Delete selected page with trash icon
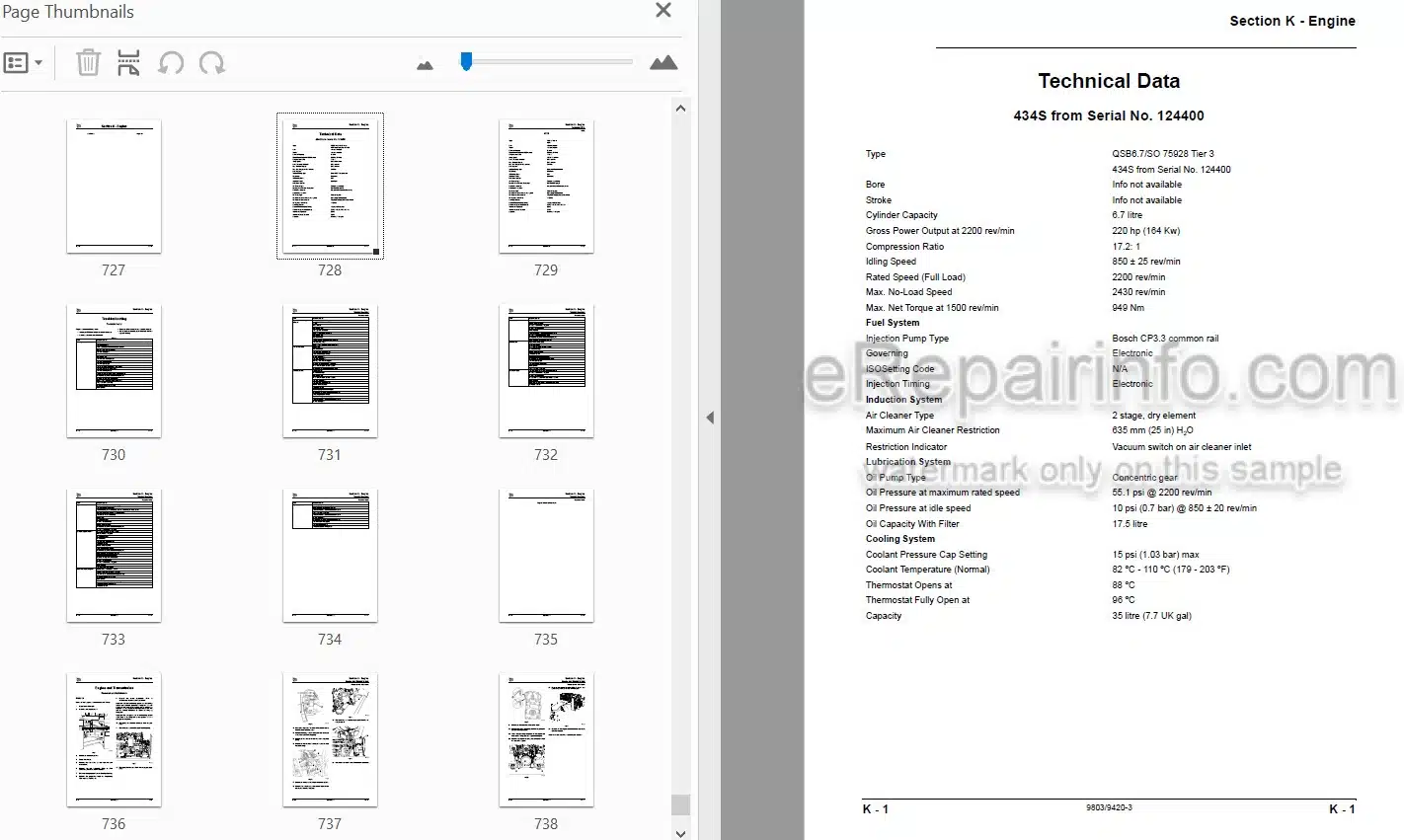Image resolution: width=1404 pixels, height=840 pixels. [x=88, y=63]
